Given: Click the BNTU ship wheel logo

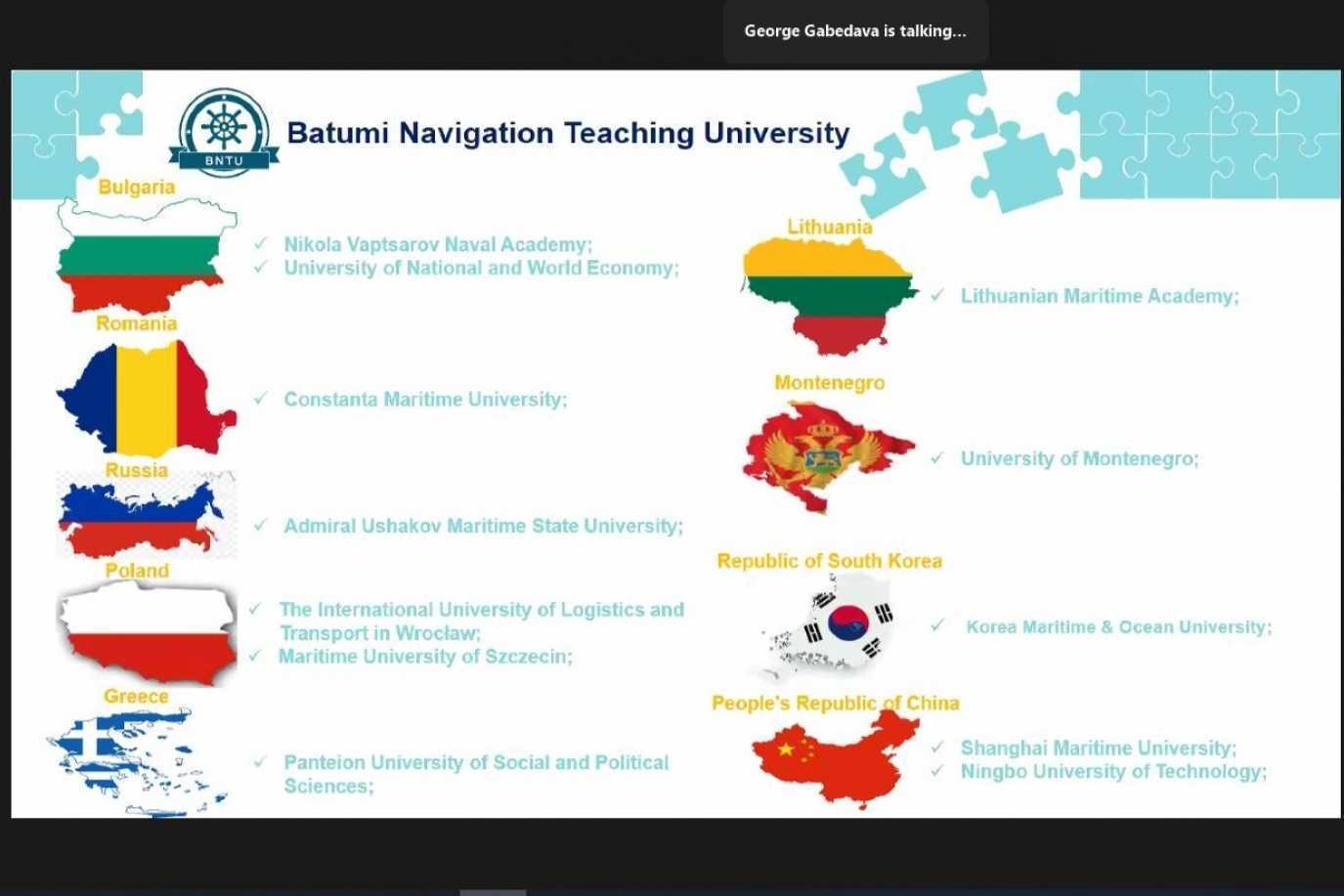Looking at the screenshot, I should pyautogui.click(x=224, y=132).
